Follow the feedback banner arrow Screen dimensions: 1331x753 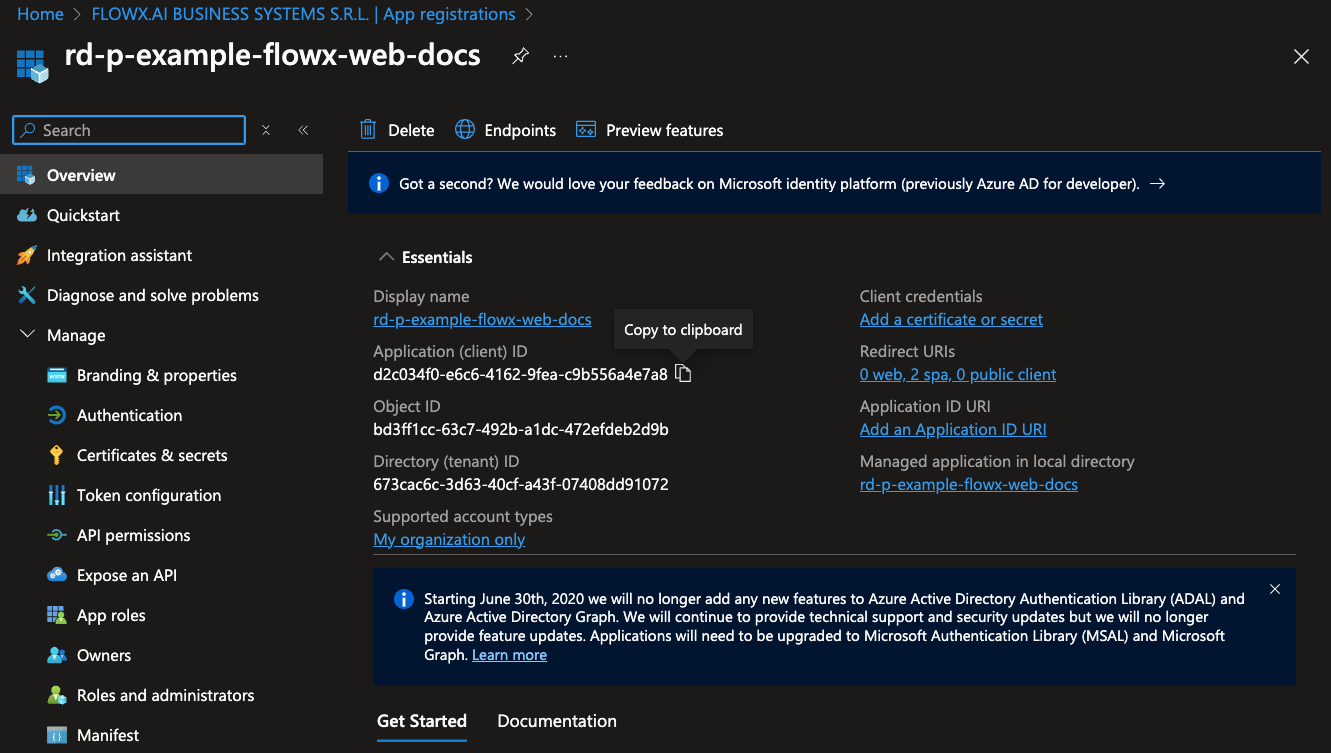pos(1157,184)
